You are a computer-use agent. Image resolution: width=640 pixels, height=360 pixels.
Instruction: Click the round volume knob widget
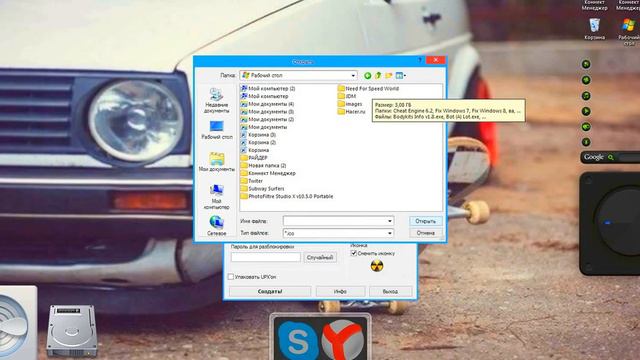(x=618, y=222)
